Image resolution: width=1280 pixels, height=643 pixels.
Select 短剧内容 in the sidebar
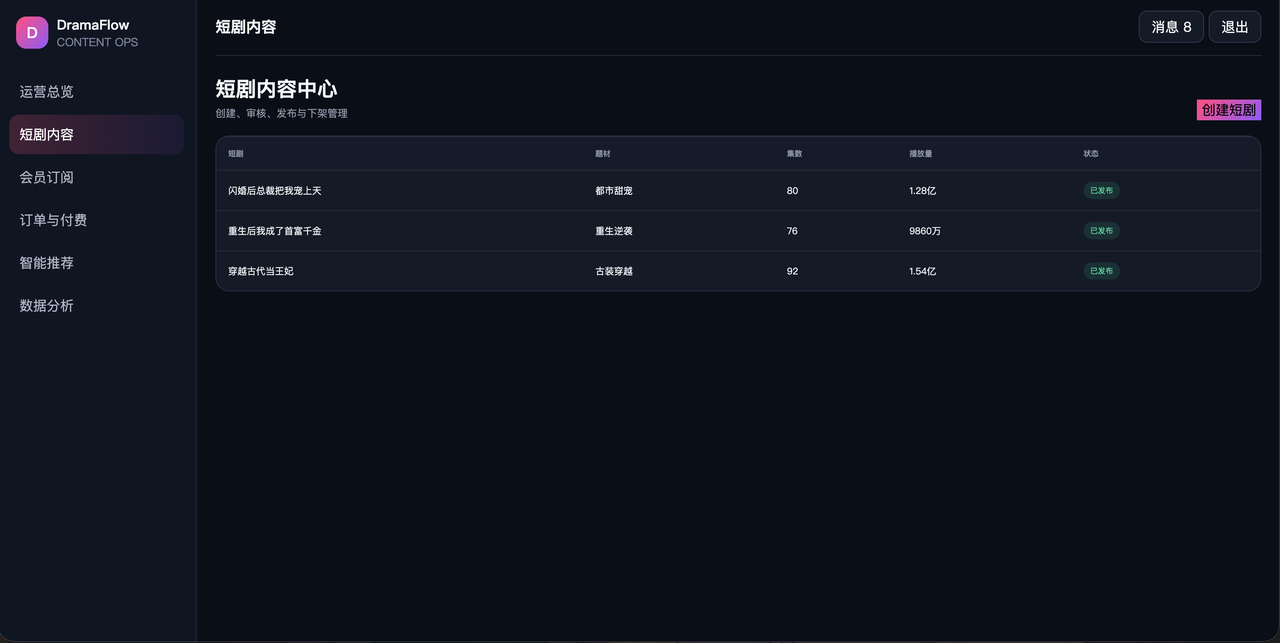[96, 135]
